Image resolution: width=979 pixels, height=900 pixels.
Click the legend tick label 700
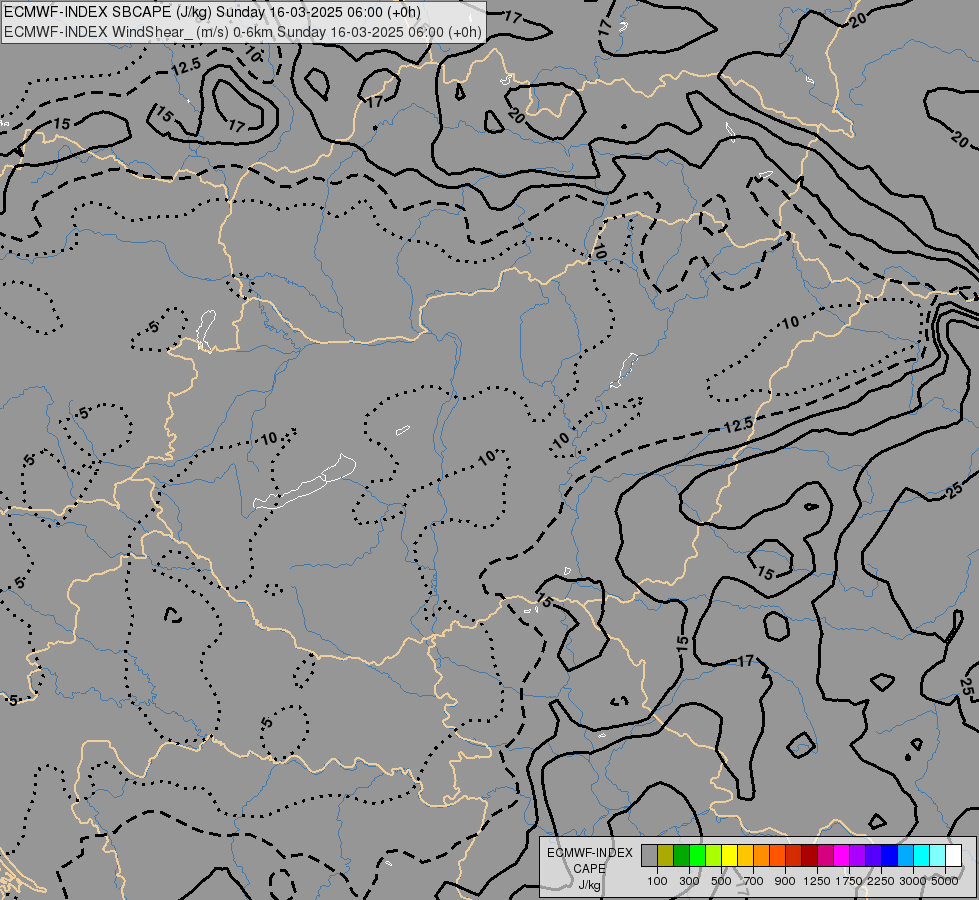tap(754, 881)
